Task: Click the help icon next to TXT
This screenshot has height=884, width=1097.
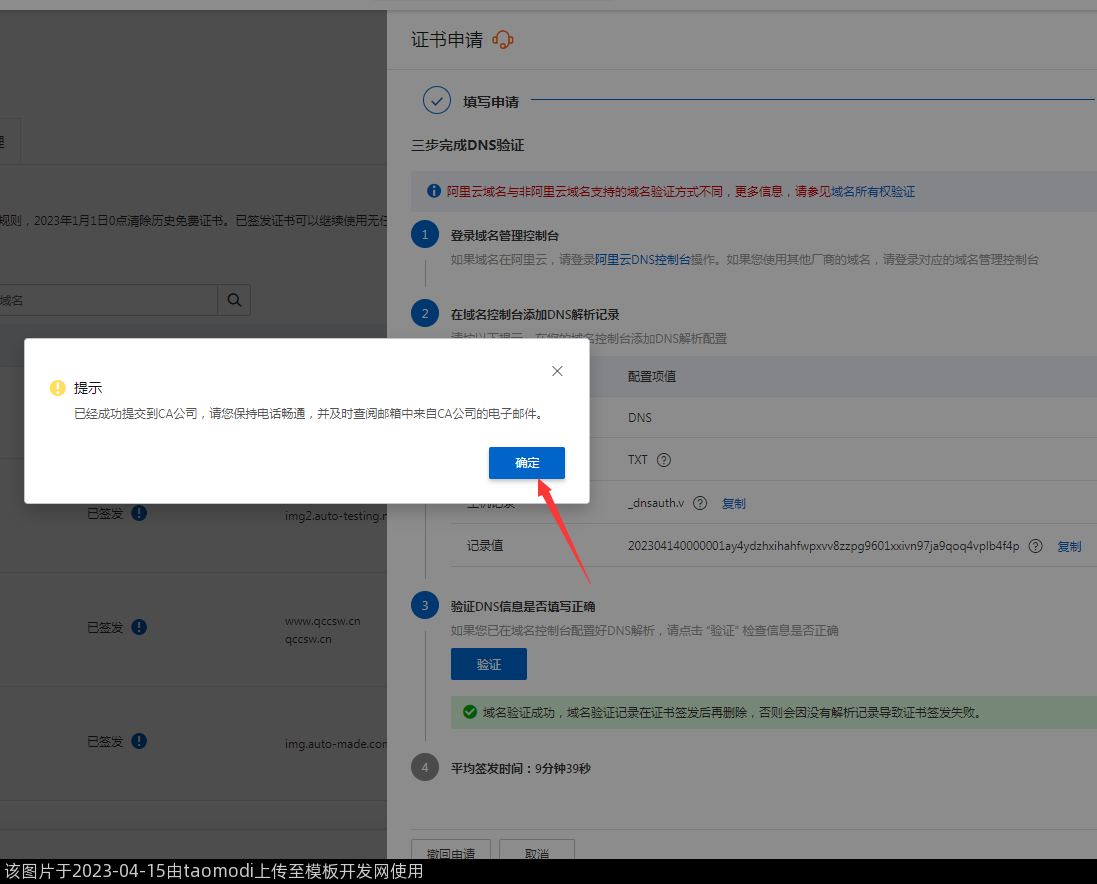Action: pos(663,460)
